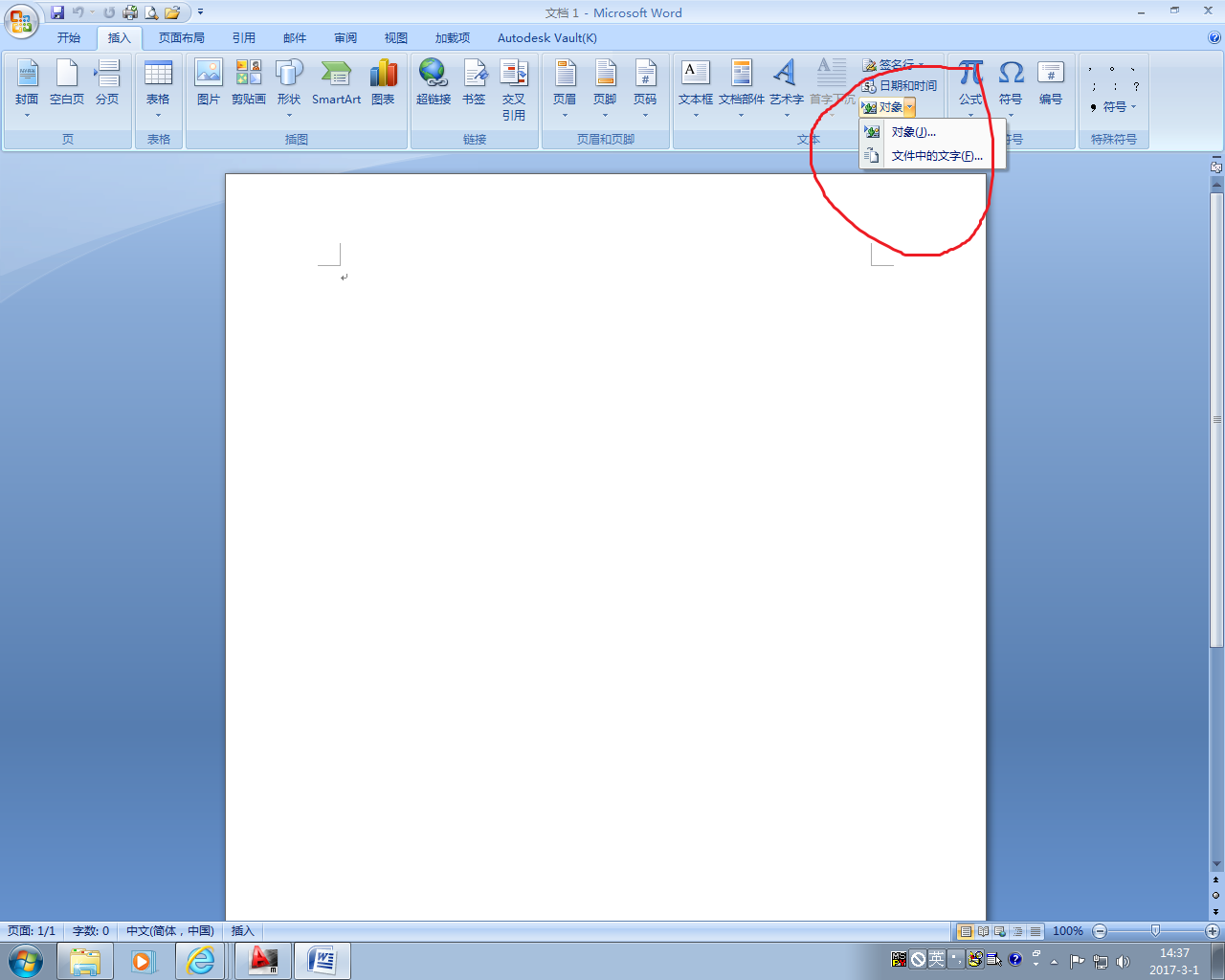
Task: Insert a chart (图表)
Action: pos(383,82)
